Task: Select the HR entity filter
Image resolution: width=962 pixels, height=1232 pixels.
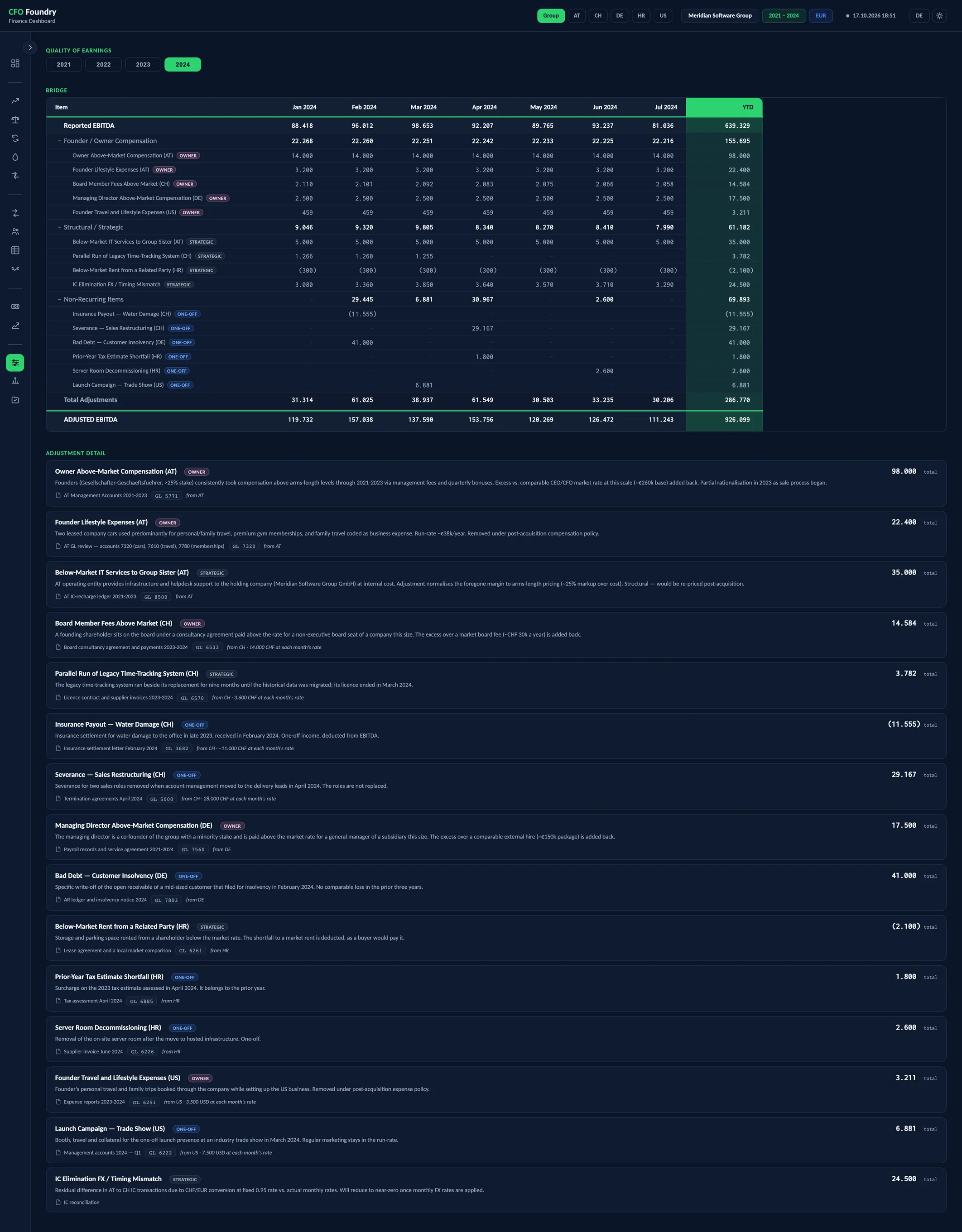Action: 641,16
